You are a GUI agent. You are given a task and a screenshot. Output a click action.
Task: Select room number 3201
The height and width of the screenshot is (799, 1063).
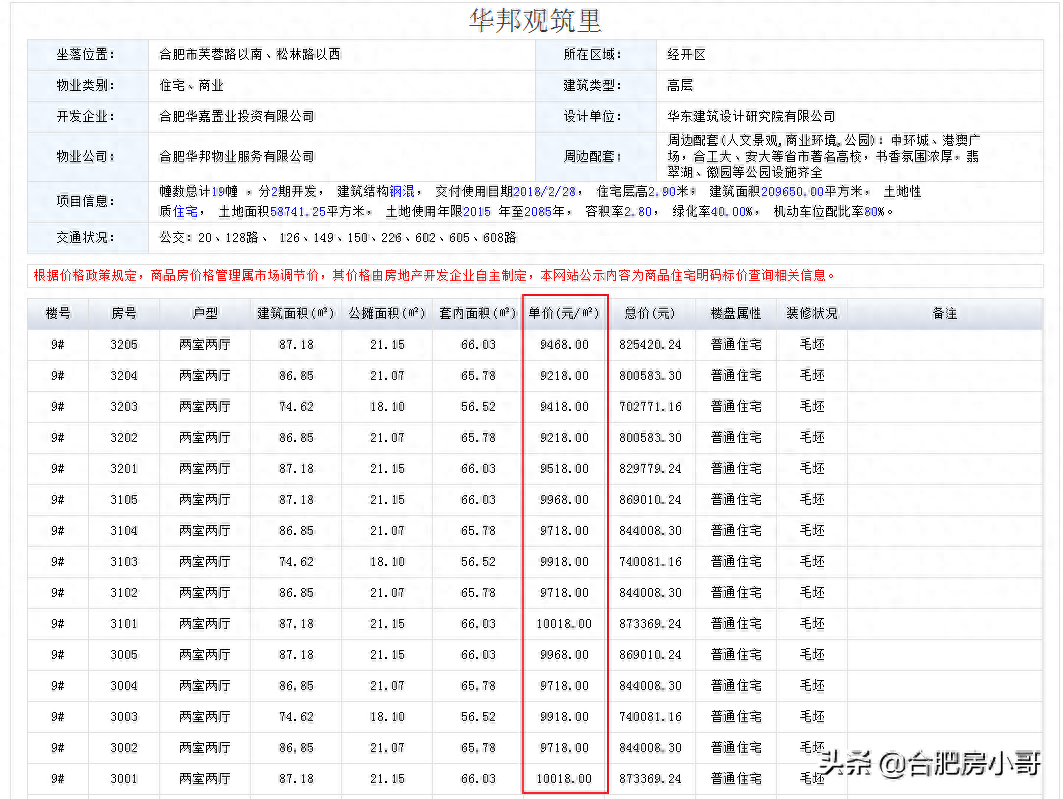[x=123, y=469]
